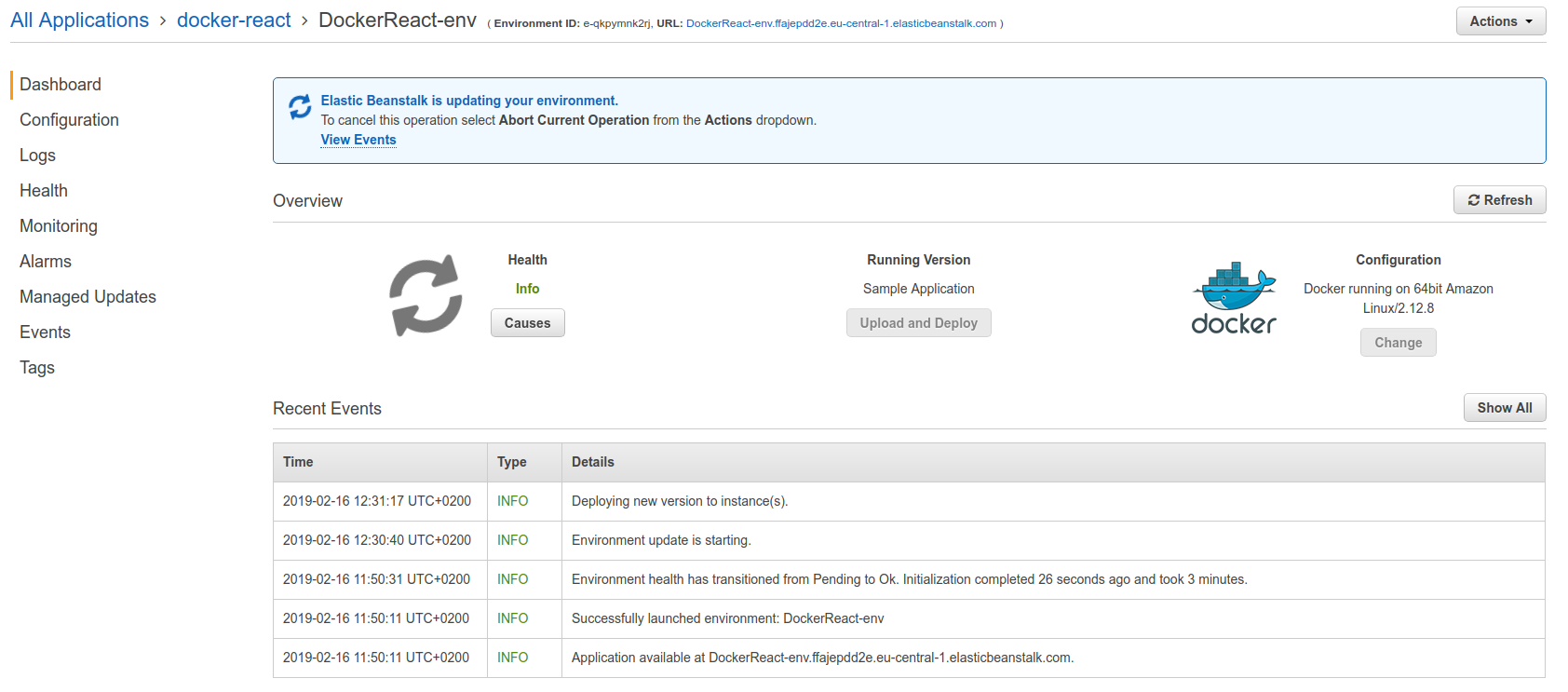The image size is (1568, 692).
Task: Select Dashboard in the sidebar
Action: pyautogui.click(x=61, y=85)
